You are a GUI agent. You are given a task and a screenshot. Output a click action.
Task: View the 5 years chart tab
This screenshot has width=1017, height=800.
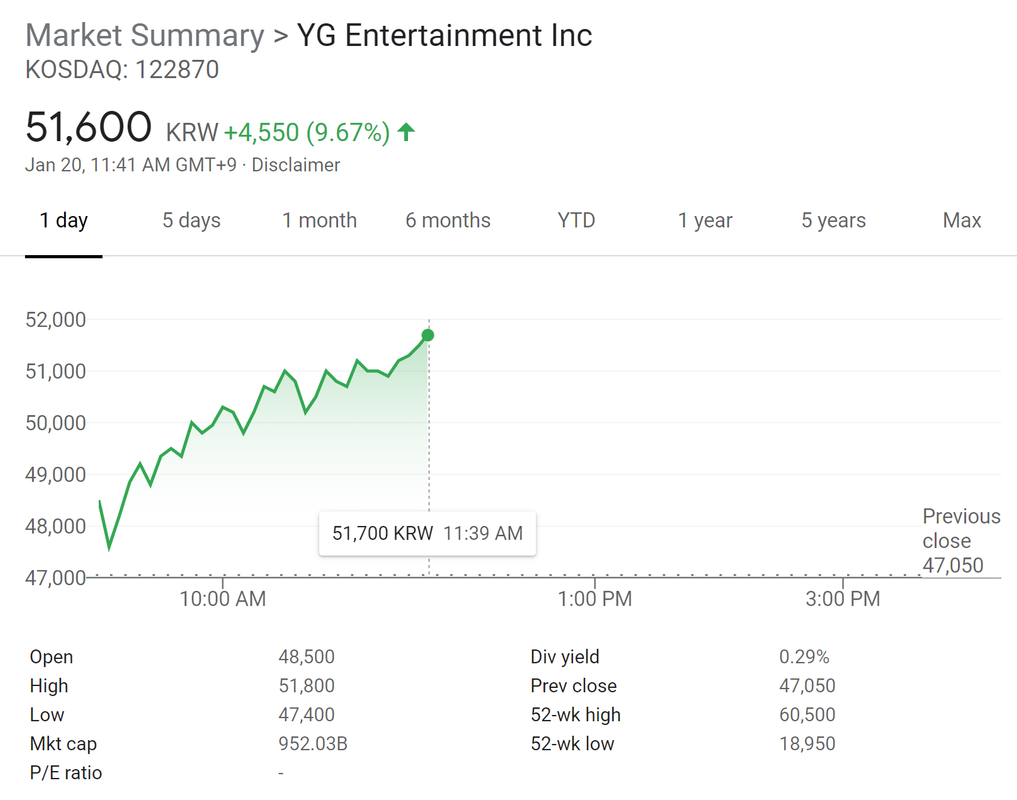833,221
